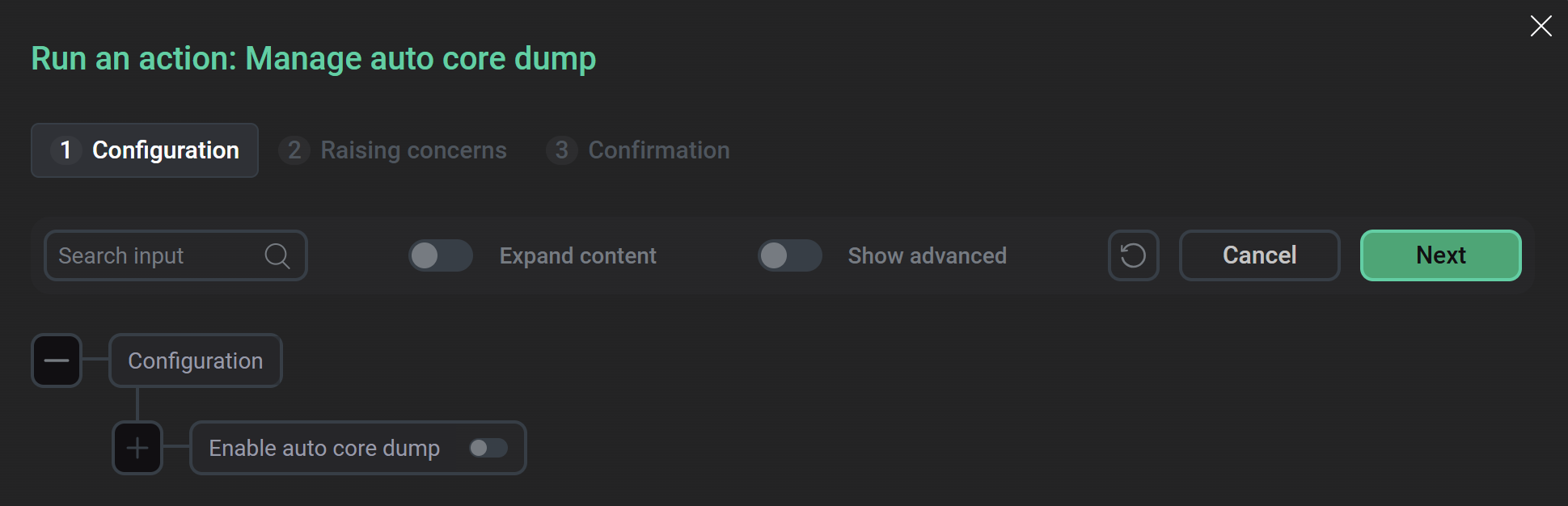Focus the Search input field
This screenshot has width=1568, height=506.
click(x=146, y=255)
